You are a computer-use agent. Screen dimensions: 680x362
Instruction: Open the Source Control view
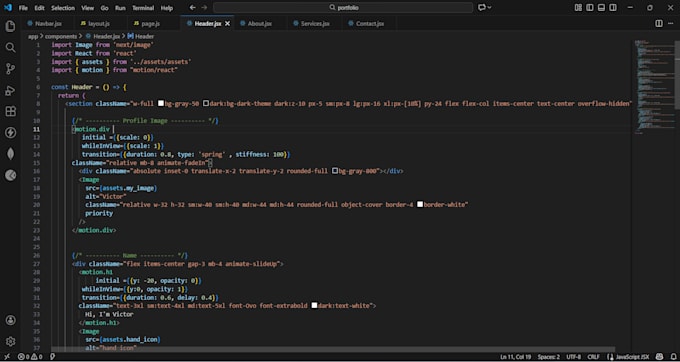[10, 69]
